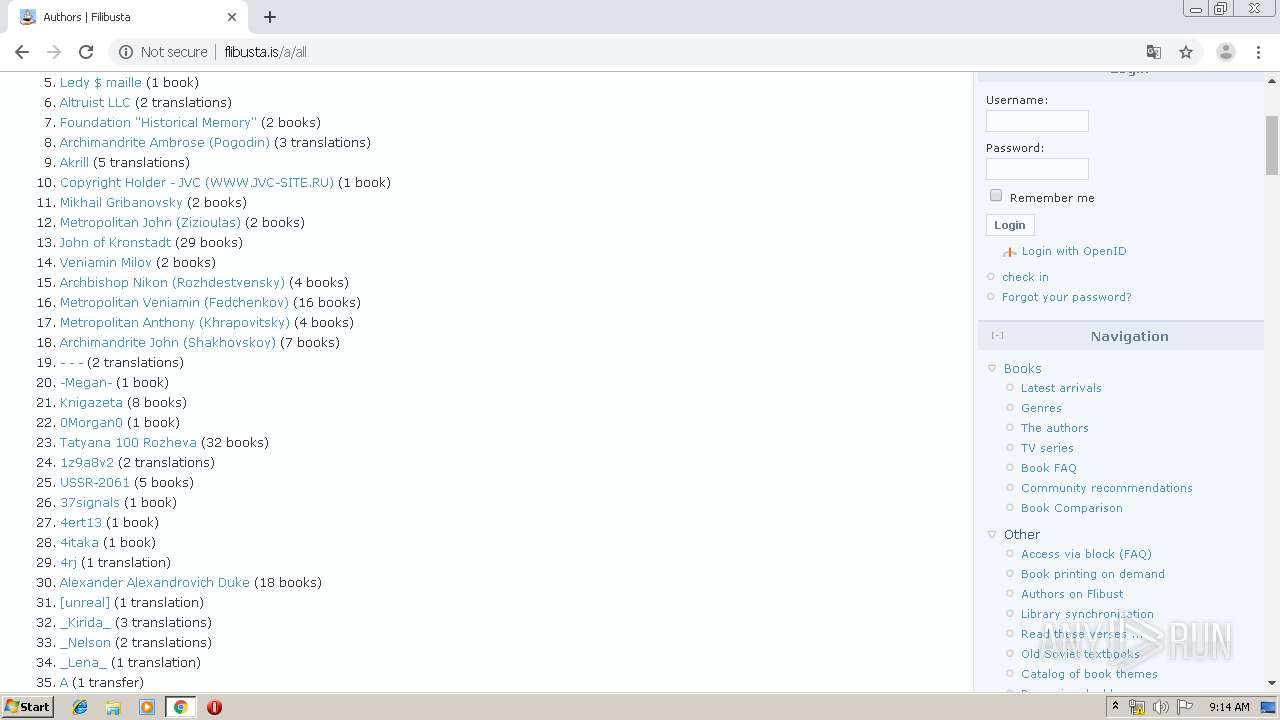Open Books navigation link
Screen dimensions: 1280x720
coord(1022,369)
